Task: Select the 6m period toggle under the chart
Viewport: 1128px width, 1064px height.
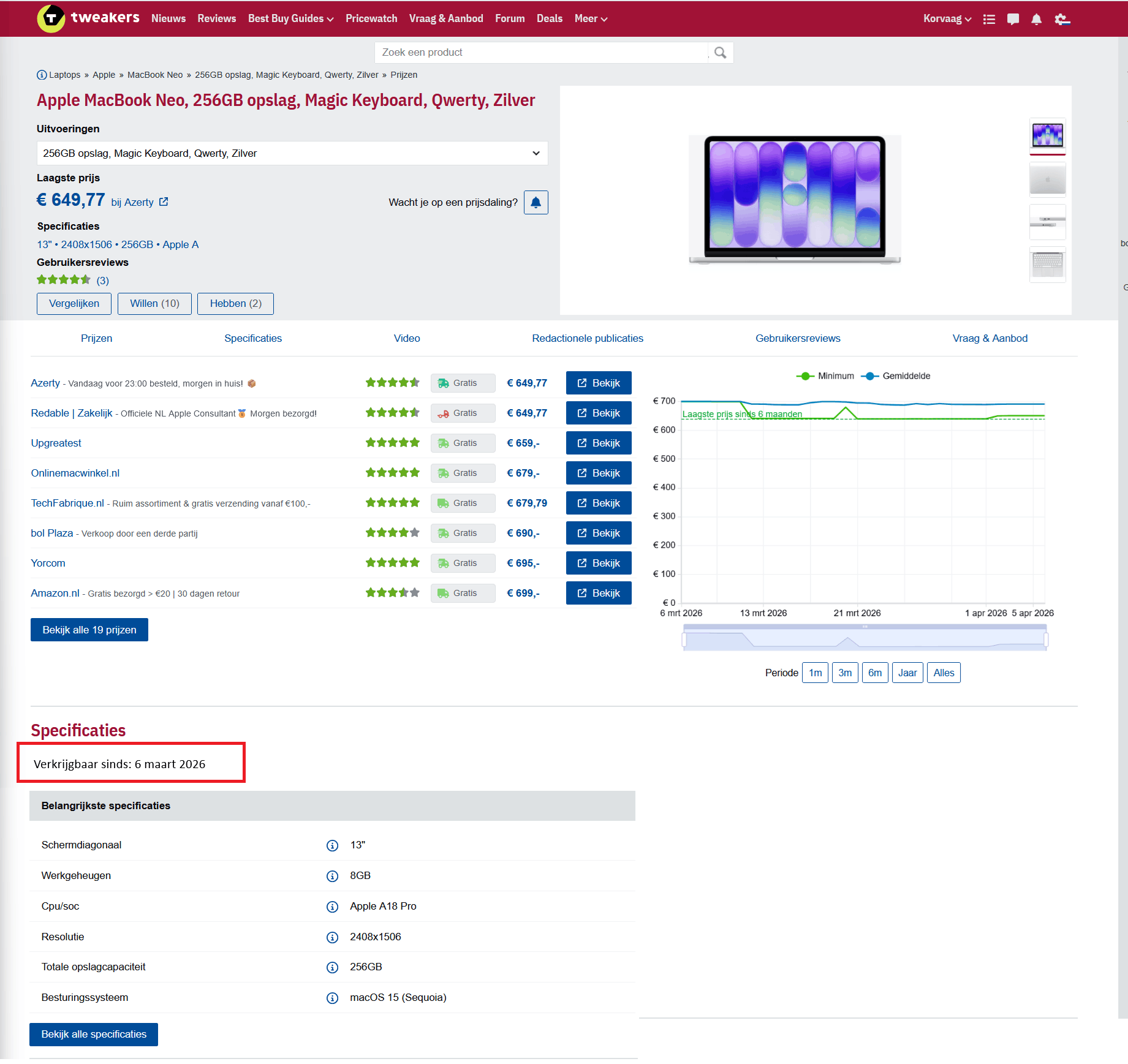Action: point(875,672)
